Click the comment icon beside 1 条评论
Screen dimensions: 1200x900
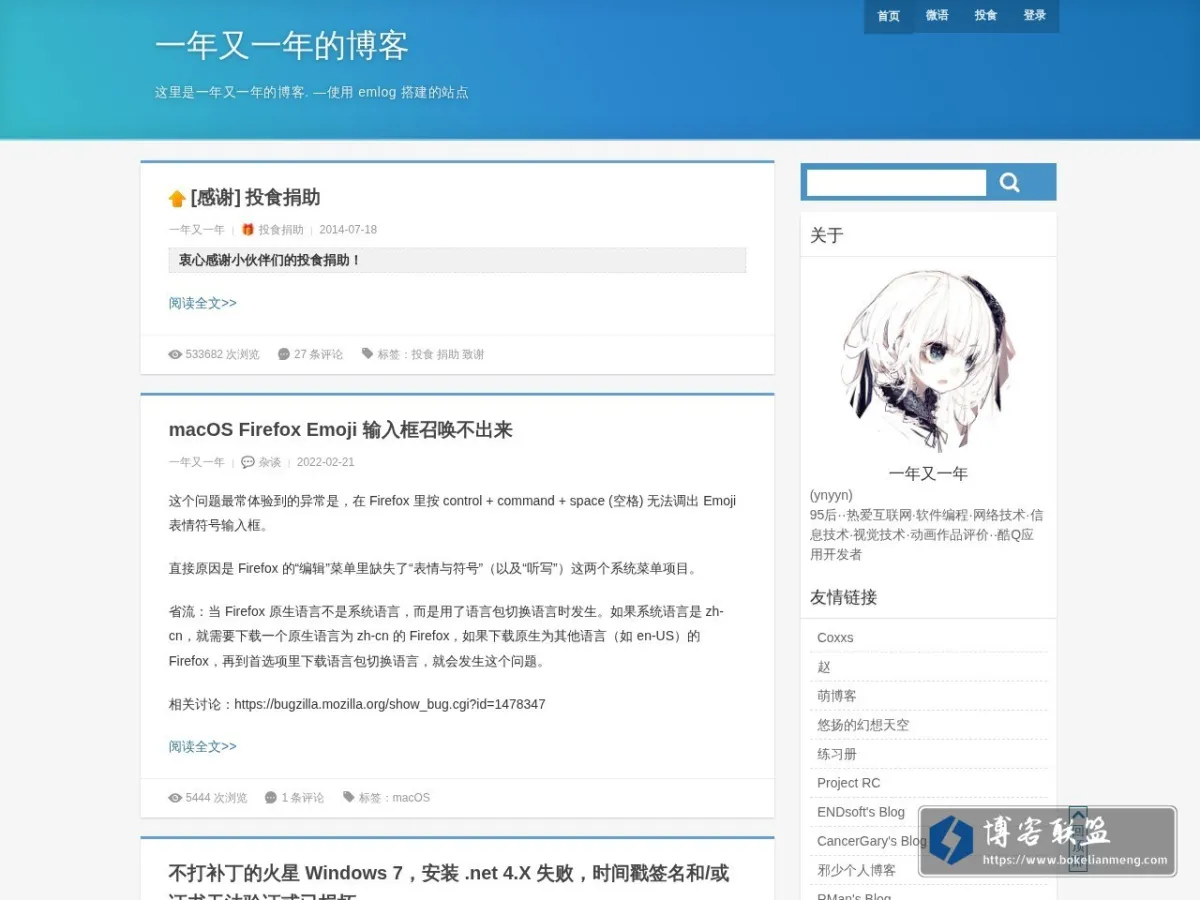click(271, 798)
